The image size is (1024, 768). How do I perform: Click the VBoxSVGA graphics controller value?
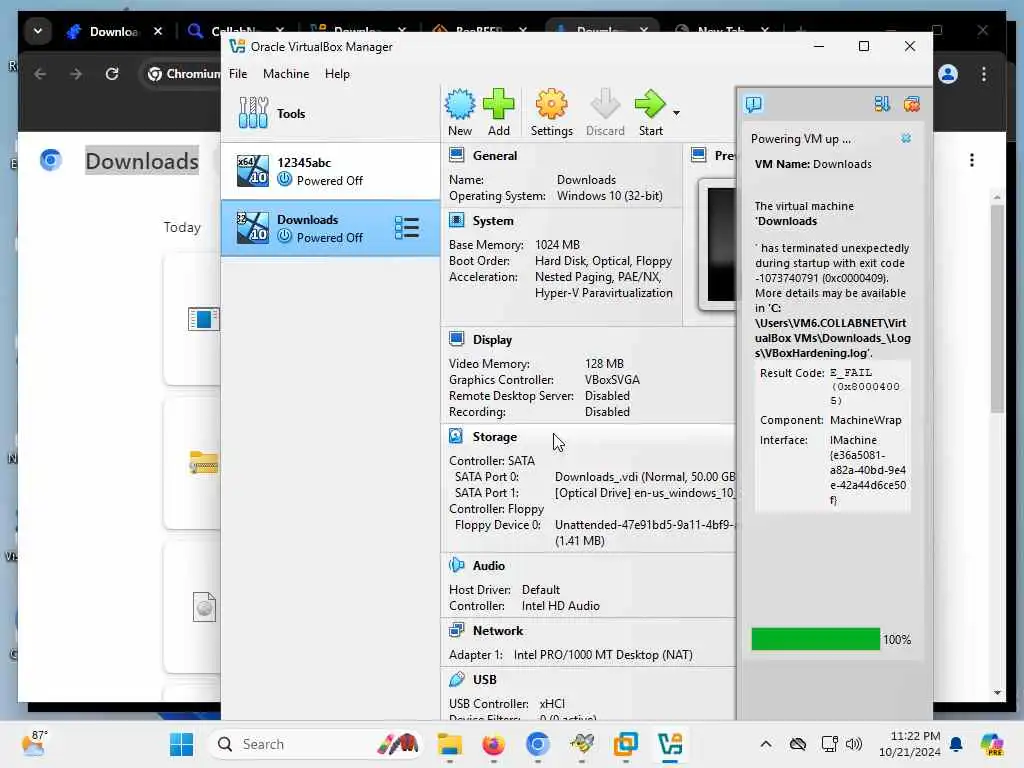pos(612,380)
